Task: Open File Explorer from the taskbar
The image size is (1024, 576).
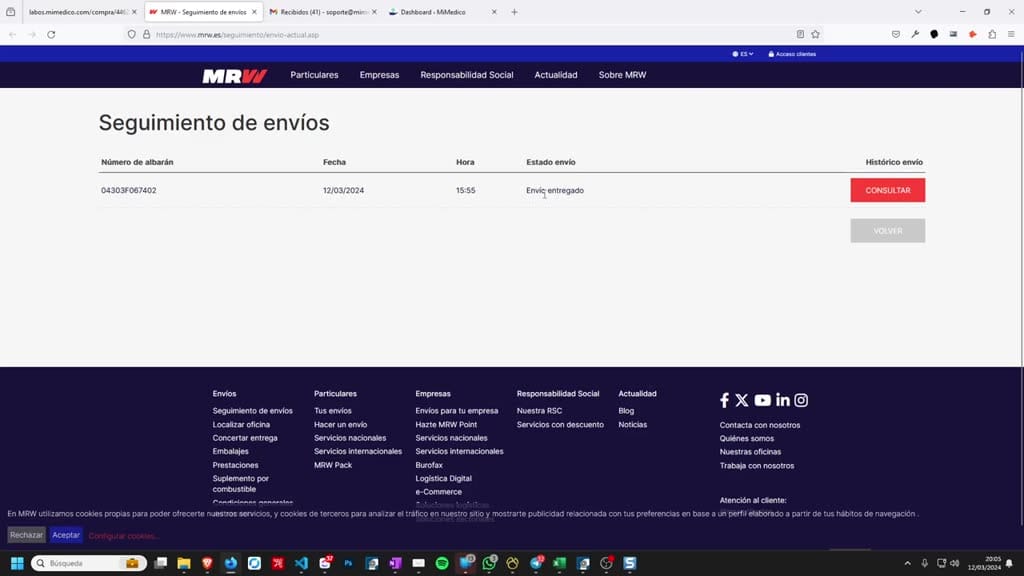Action: 184,563
